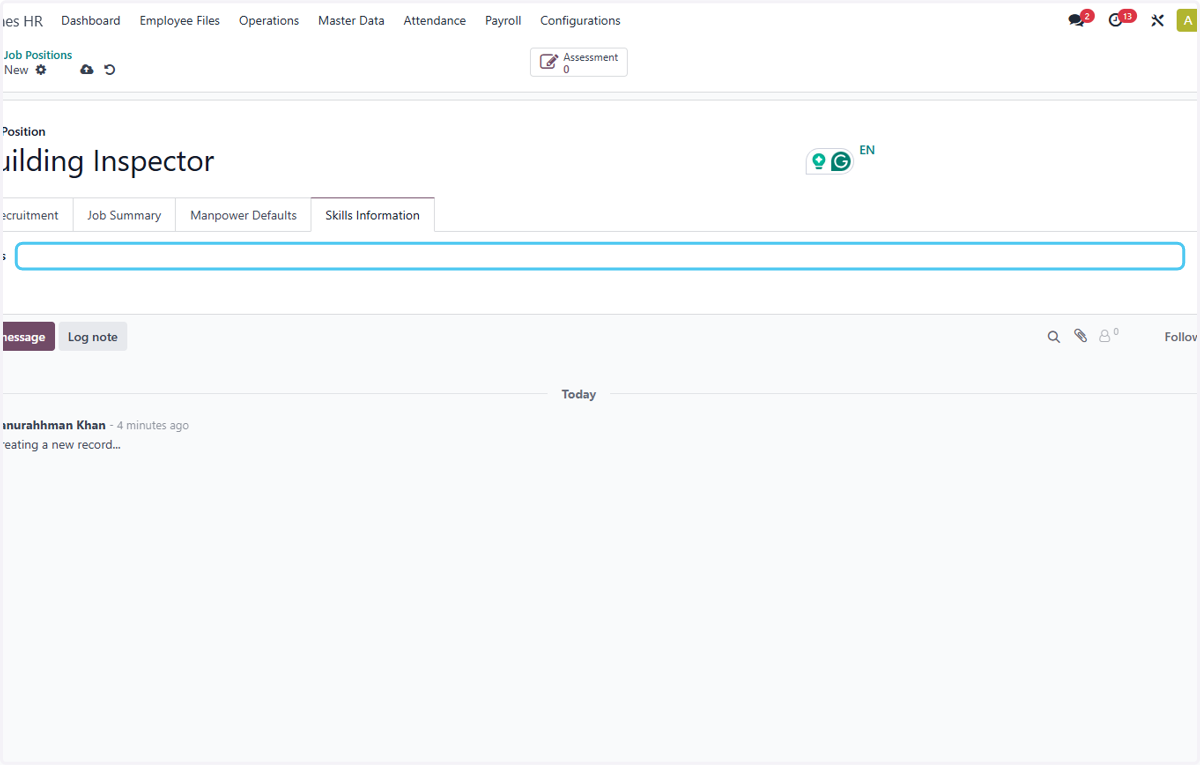The width and height of the screenshot is (1200, 765).
Task: Click the Assessment stat button
Action: [x=579, y=62]
